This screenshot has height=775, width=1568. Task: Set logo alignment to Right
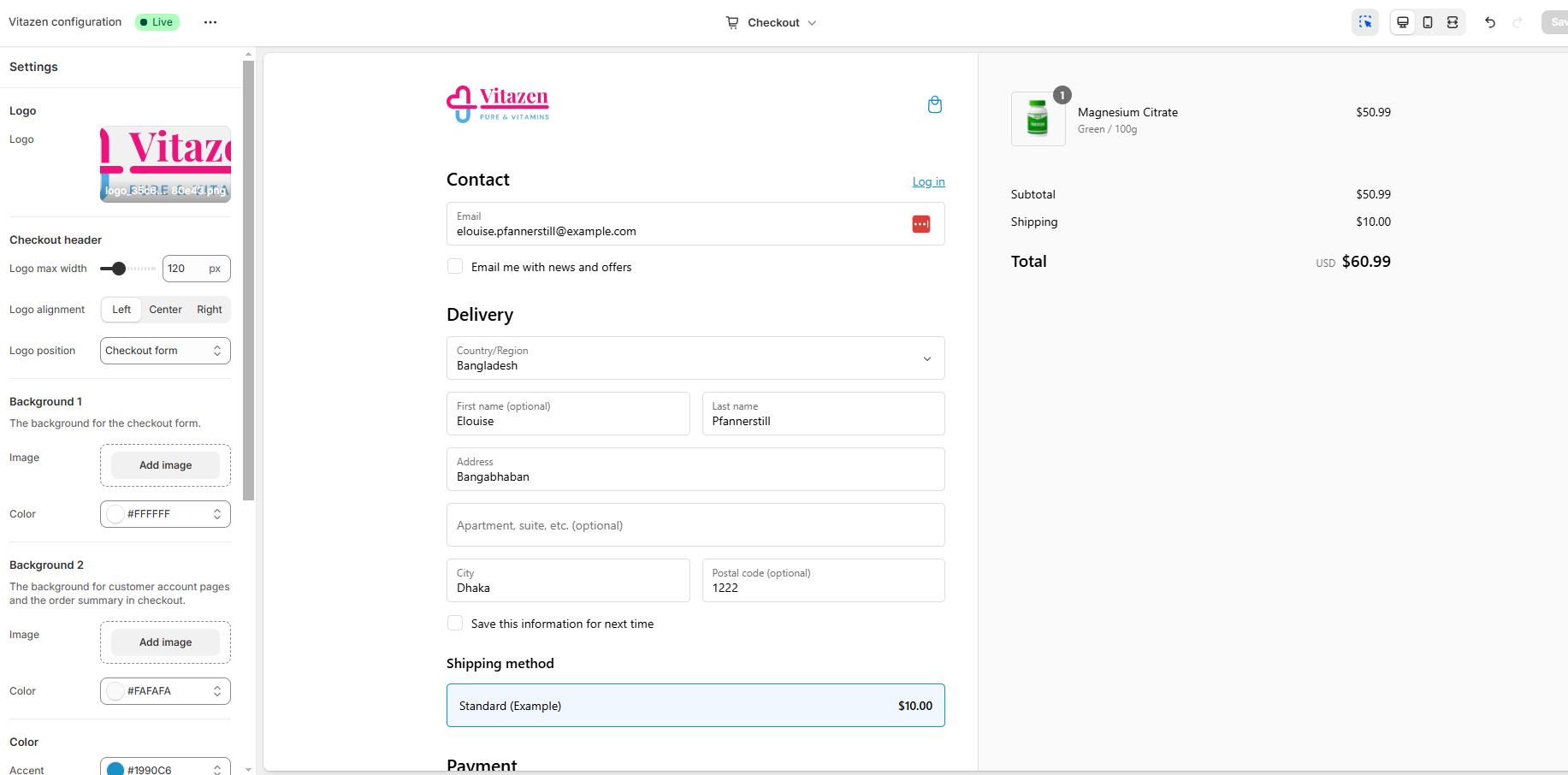(x=210, y=310)
